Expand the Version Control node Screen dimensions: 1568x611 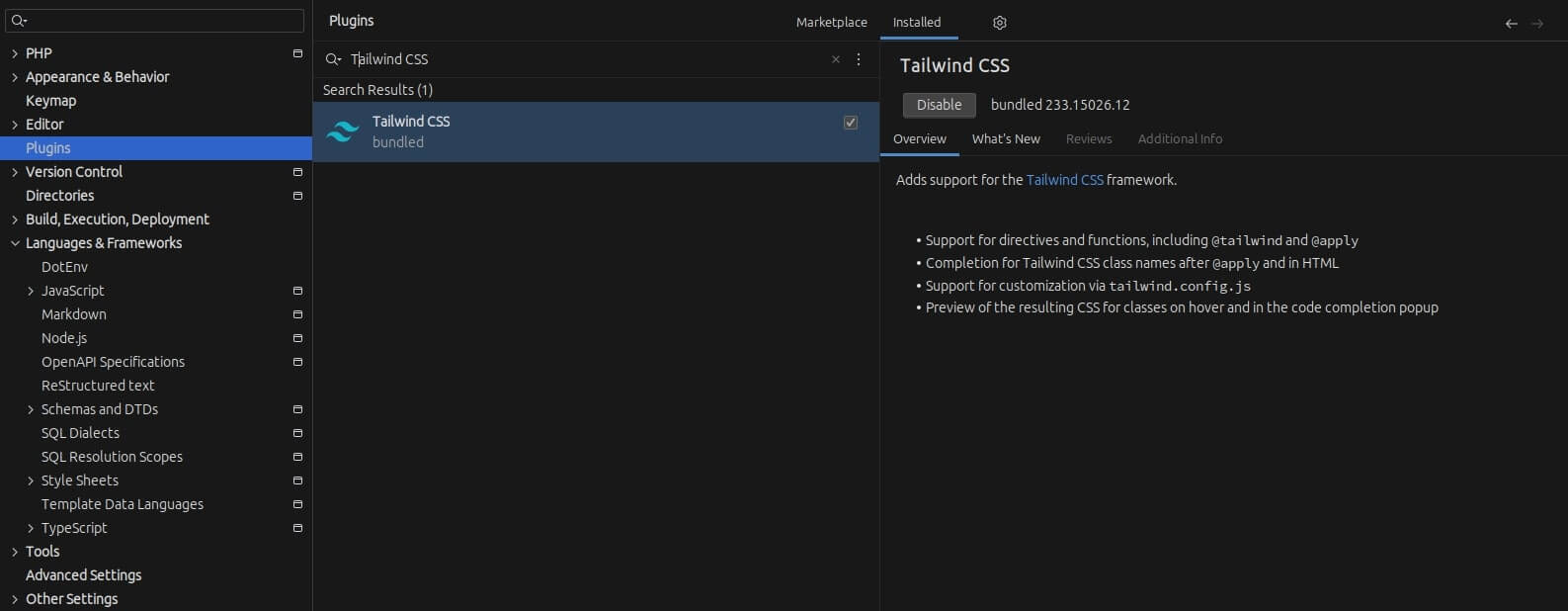coord(15,172)
